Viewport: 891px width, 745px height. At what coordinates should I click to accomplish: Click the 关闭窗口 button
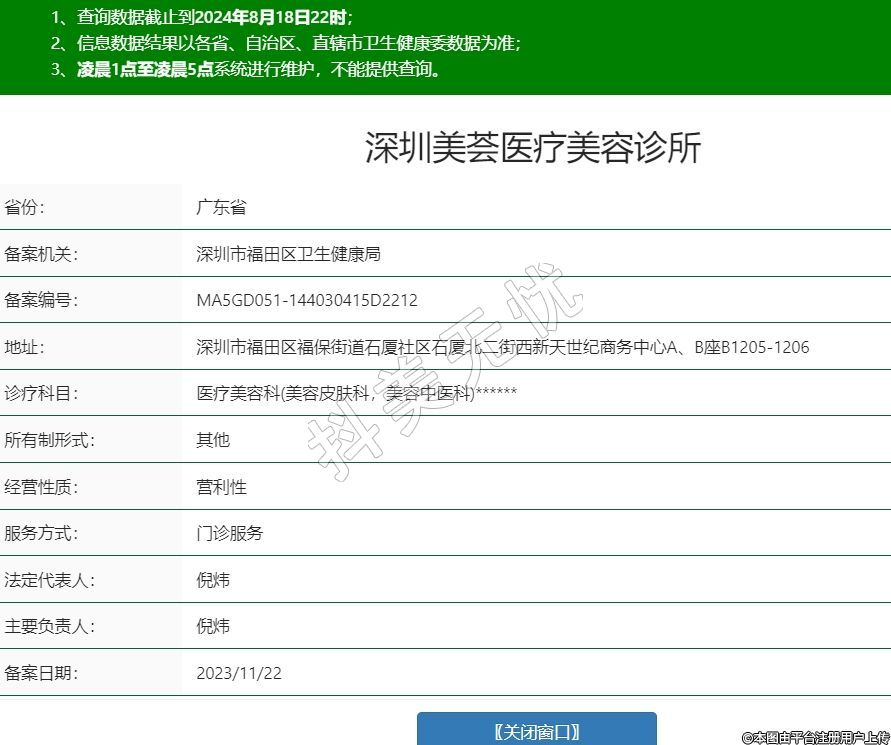tap(536, 730)
